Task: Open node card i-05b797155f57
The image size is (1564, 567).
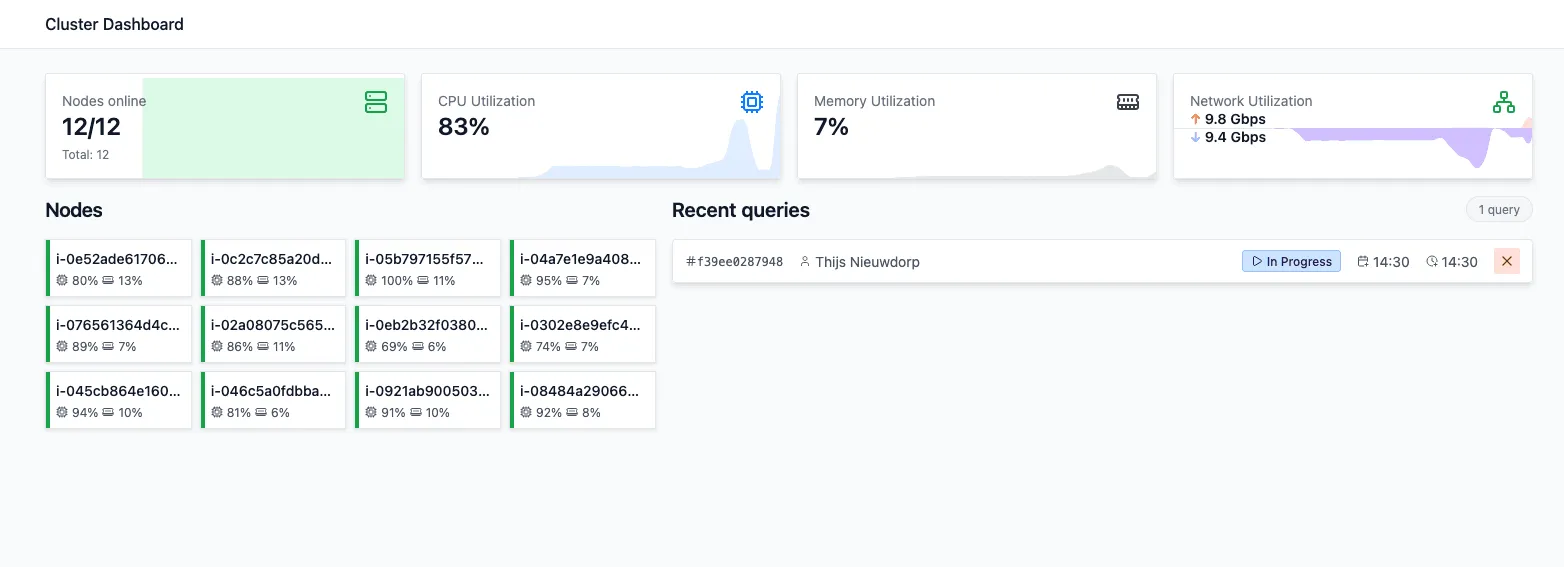Action: [x=428, y=268]
